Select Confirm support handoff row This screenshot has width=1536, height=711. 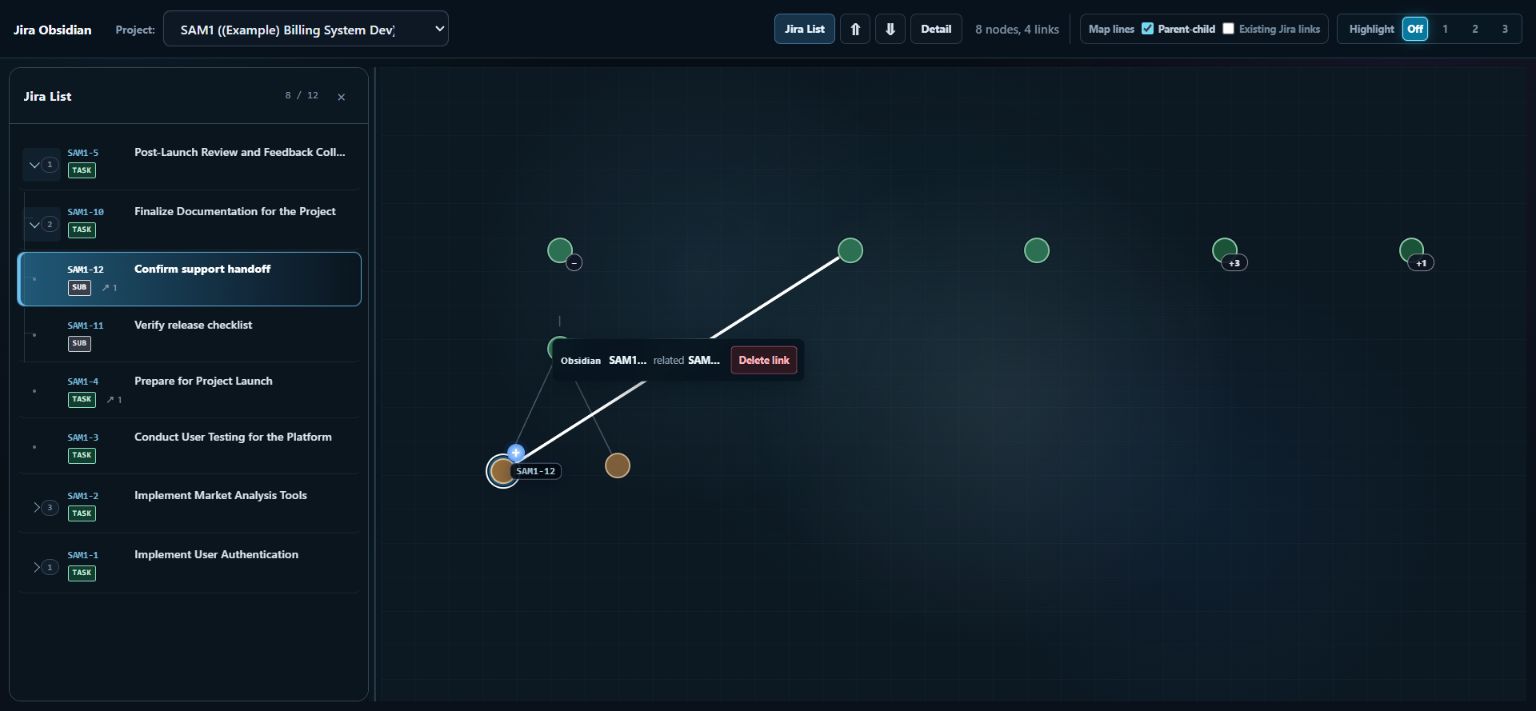click(x=189, y=279)
